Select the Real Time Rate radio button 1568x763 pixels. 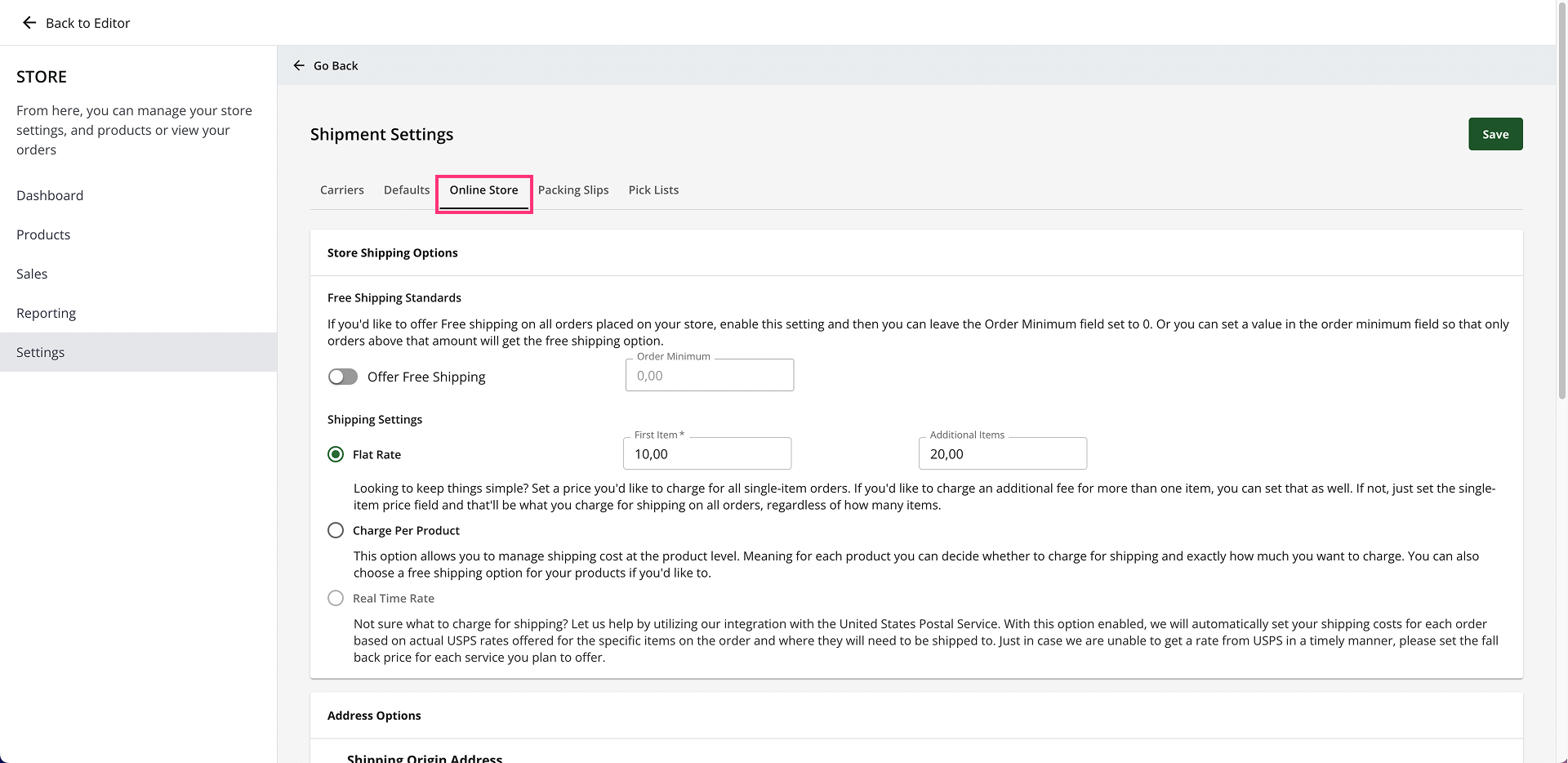(x=336, y=598)
